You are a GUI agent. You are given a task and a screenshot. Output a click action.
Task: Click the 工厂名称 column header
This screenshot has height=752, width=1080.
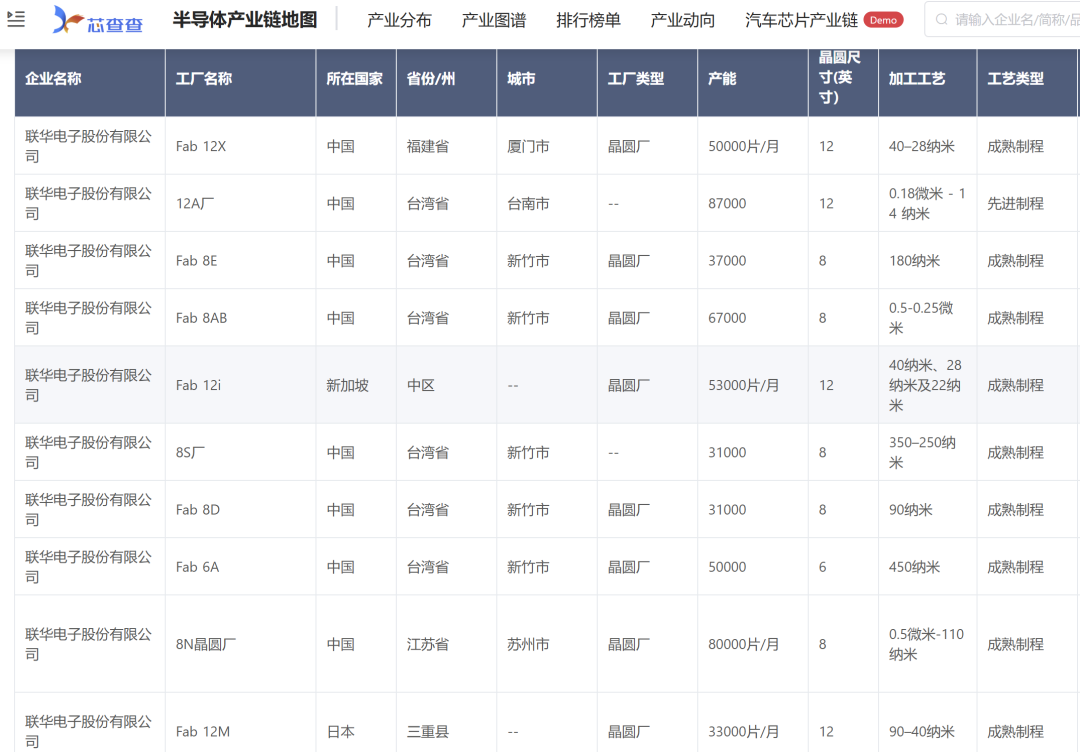pyautogui.click(x=204, y=78)
